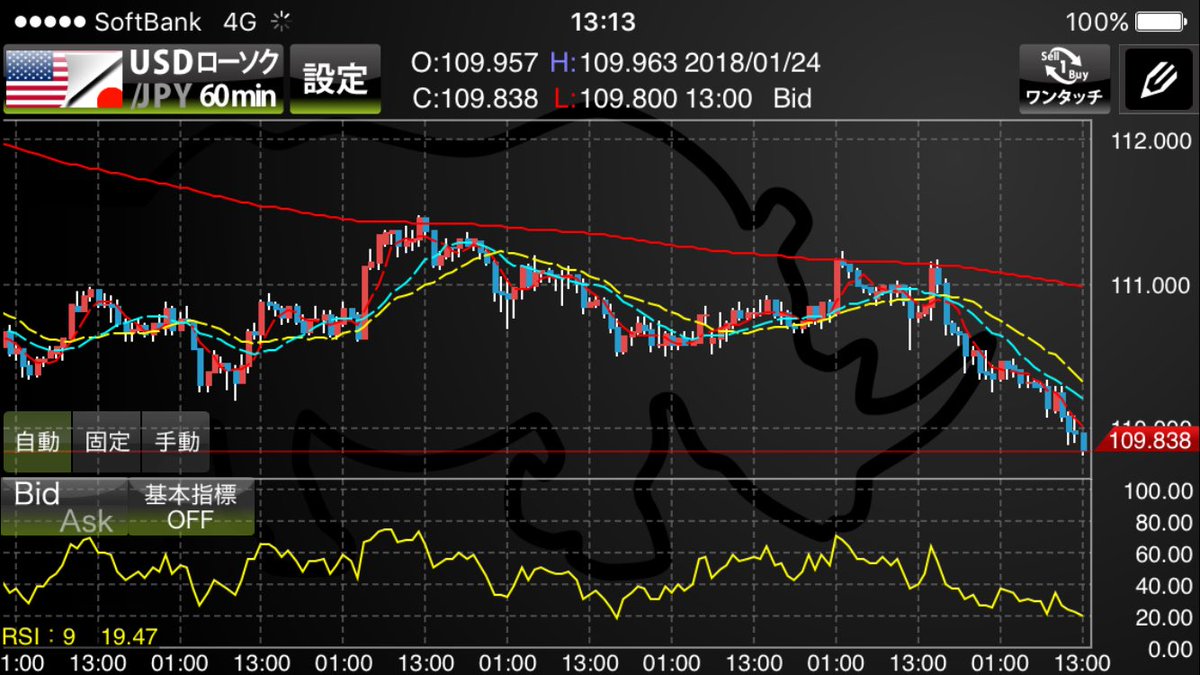Tap the high price H:109.963
The height and width of the screenshot is (675, 1200).
[614, 63]
